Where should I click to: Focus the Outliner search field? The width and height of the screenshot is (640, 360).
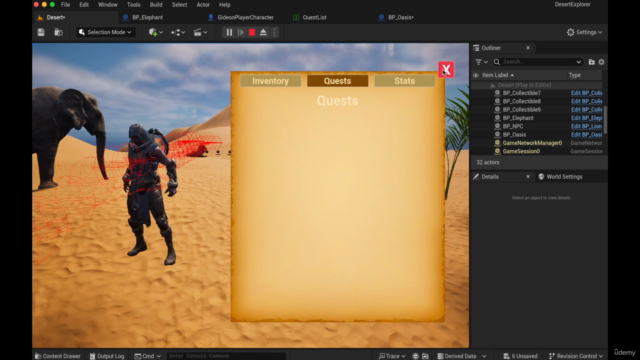[x=537, y=62]
